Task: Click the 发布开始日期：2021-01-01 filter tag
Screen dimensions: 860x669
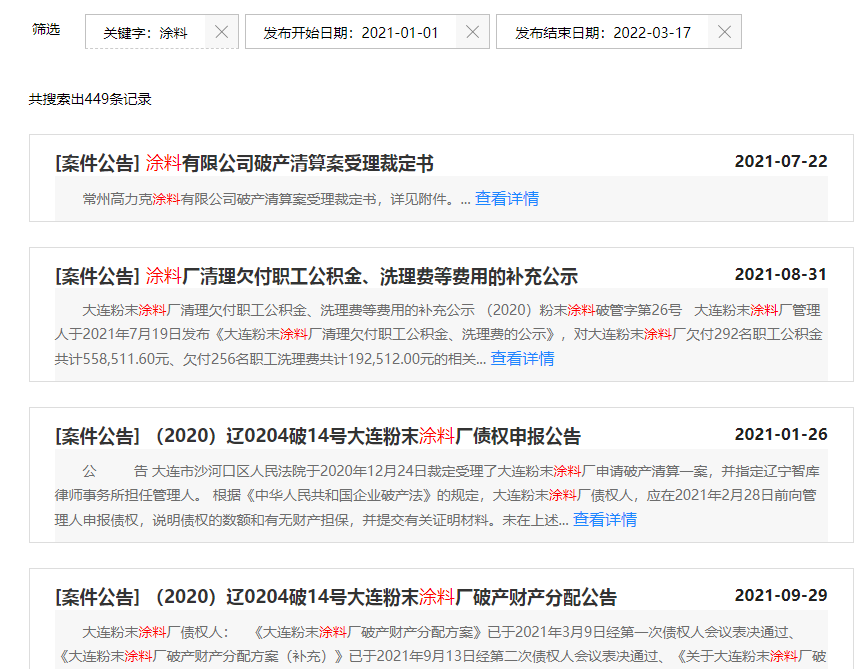Action: coord(367,32)
